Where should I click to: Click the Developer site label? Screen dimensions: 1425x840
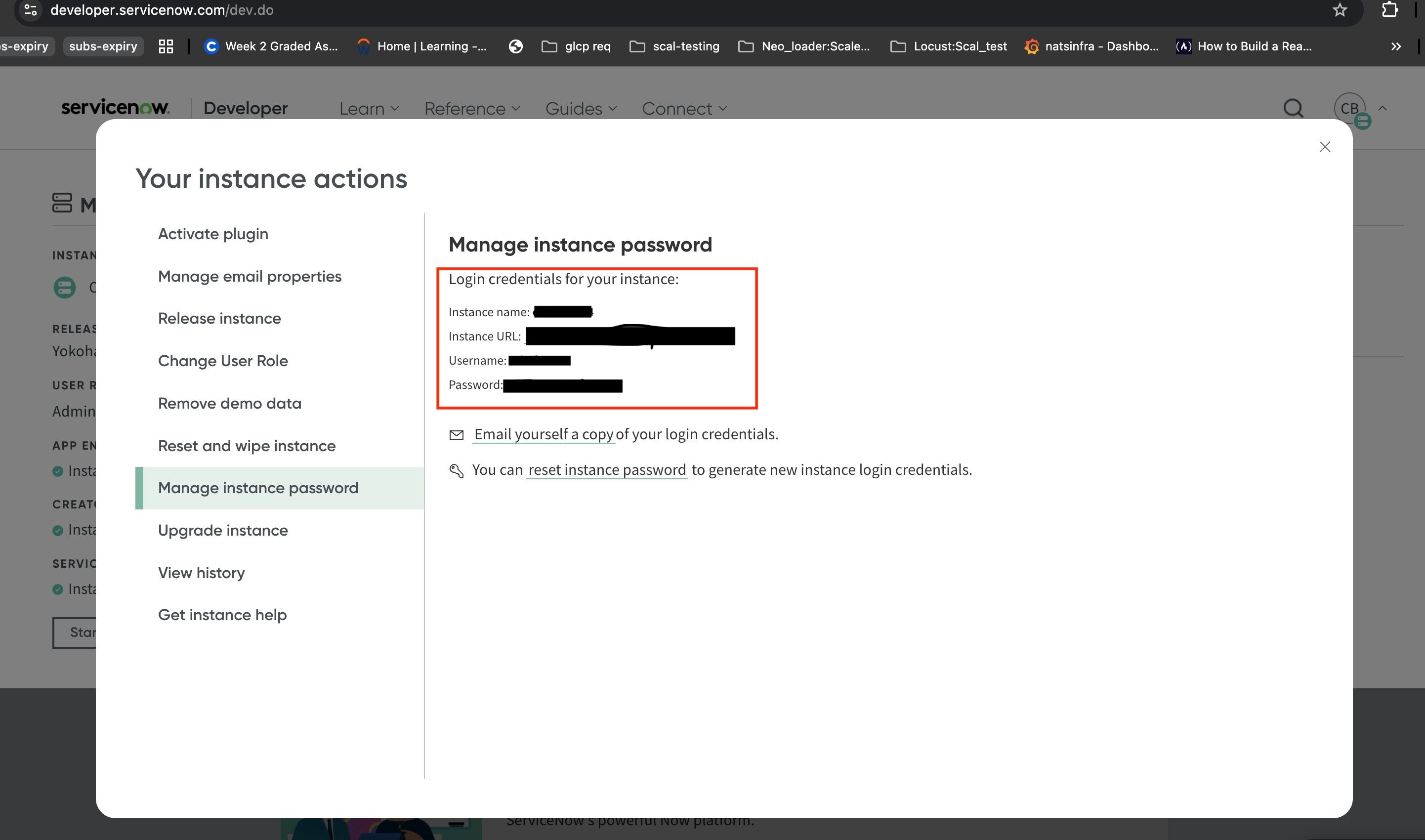coord(246,108)
